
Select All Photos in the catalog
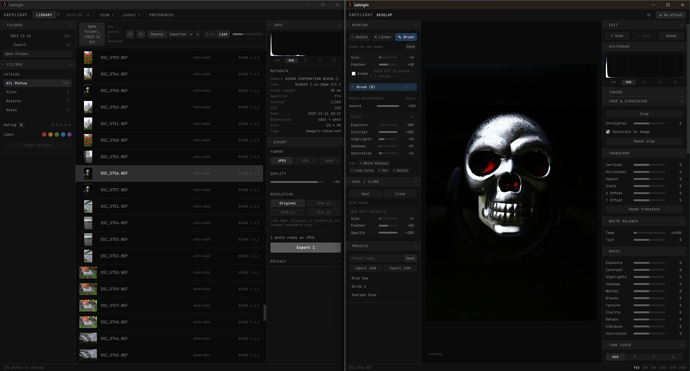click(x=37, y=83)
